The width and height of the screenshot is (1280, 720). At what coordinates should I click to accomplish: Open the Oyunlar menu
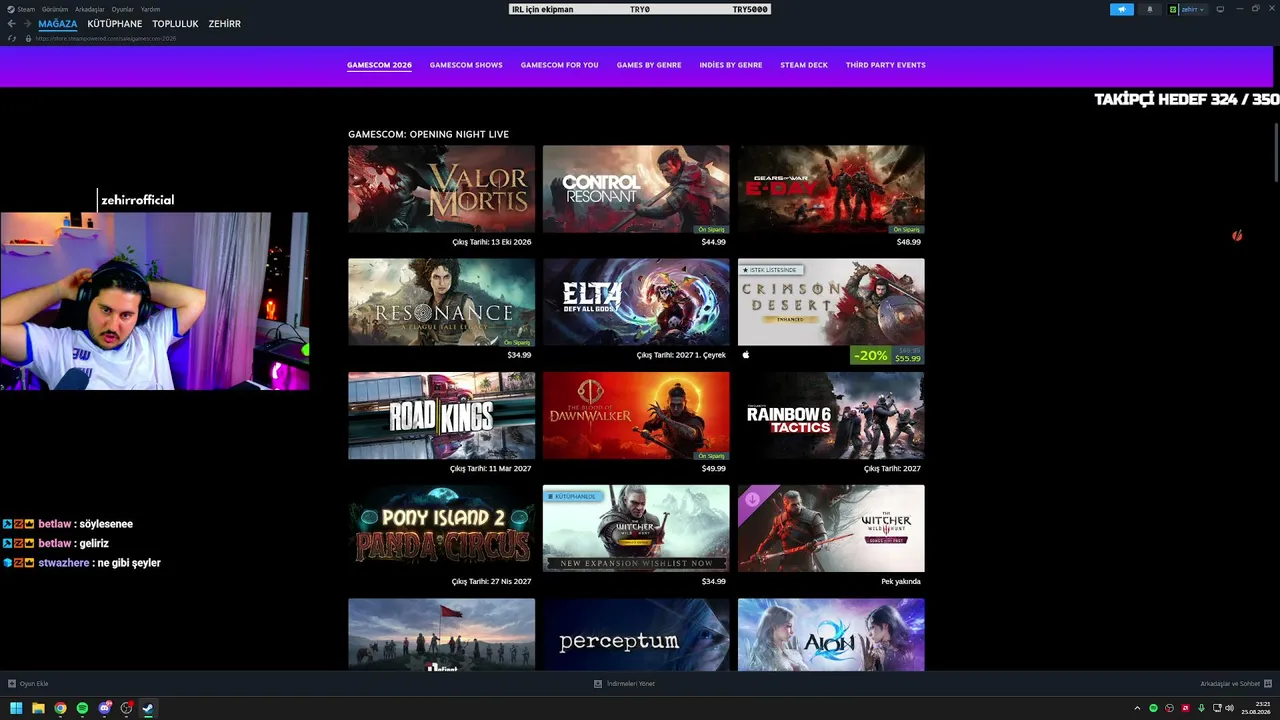pyautogui.click(x=123, y=9)
